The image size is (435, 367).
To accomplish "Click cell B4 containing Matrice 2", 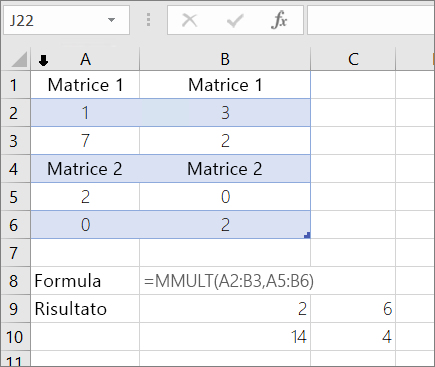I will 225,169.
